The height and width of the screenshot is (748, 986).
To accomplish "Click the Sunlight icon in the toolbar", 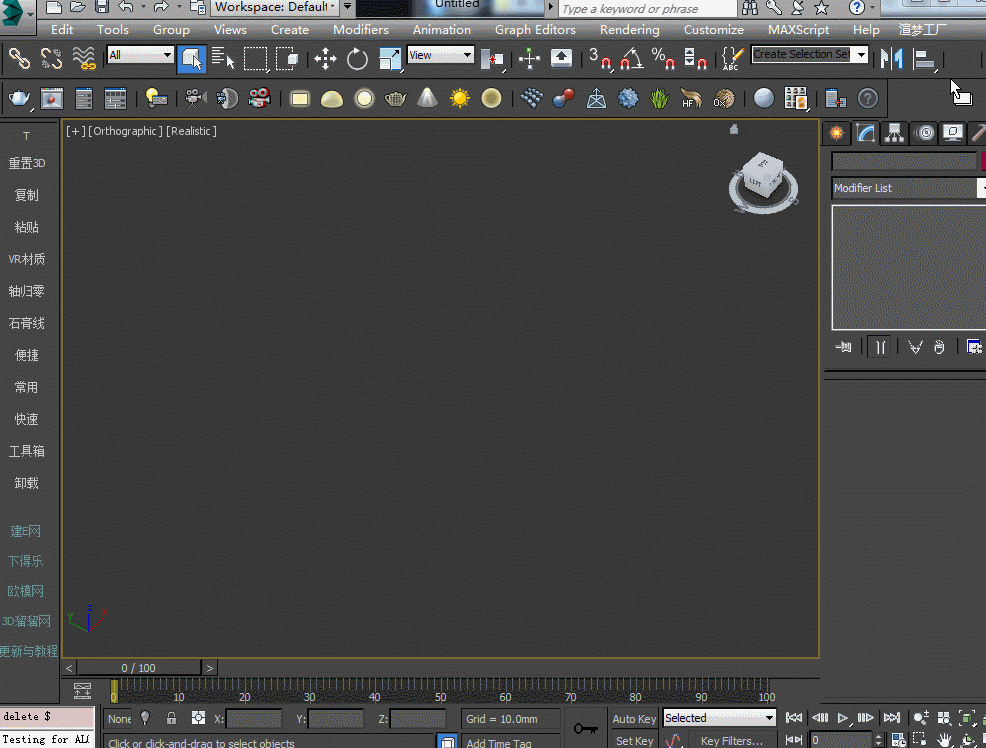I will [x=459, y=98].
